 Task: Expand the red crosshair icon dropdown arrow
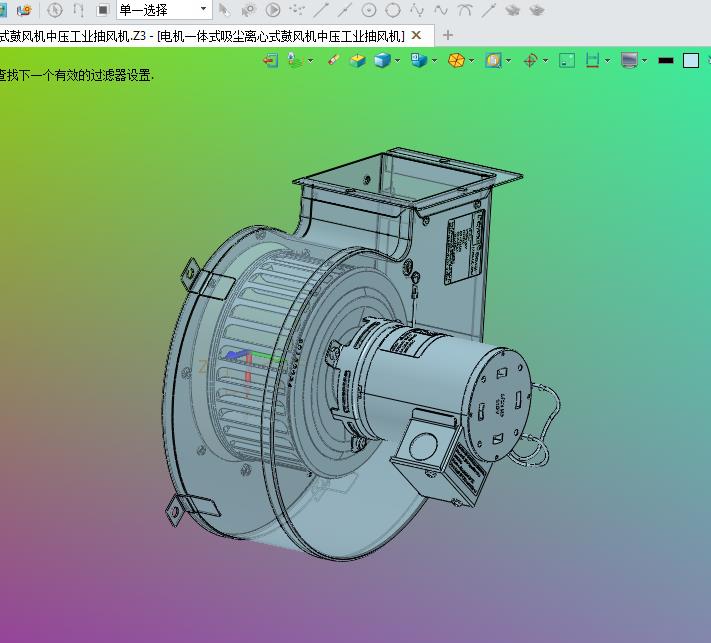(x=545, y=60)
